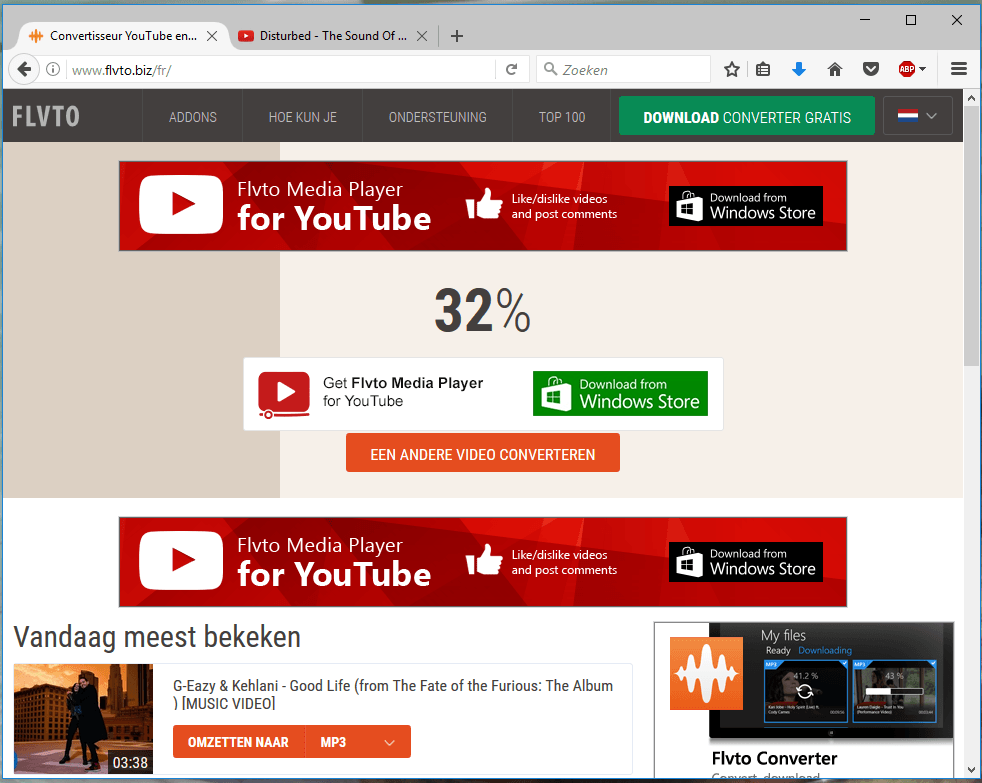Click the top banner YouTube play logo
The height and width of the screenshot is (783, 982).
(x=181, y=204)
